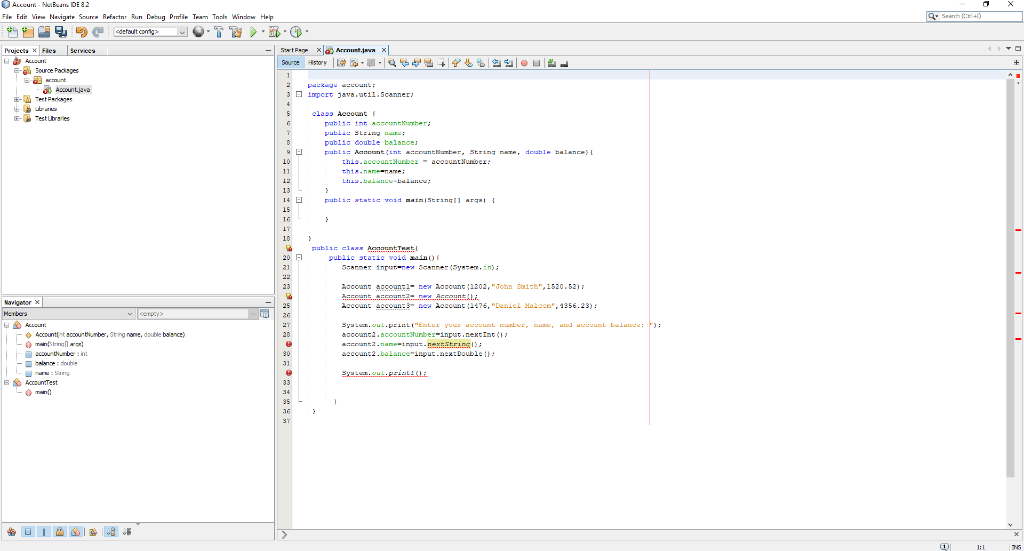Expand the Test Libraries tree node
Screen dimensions: 1024x551
click(17, 118)
